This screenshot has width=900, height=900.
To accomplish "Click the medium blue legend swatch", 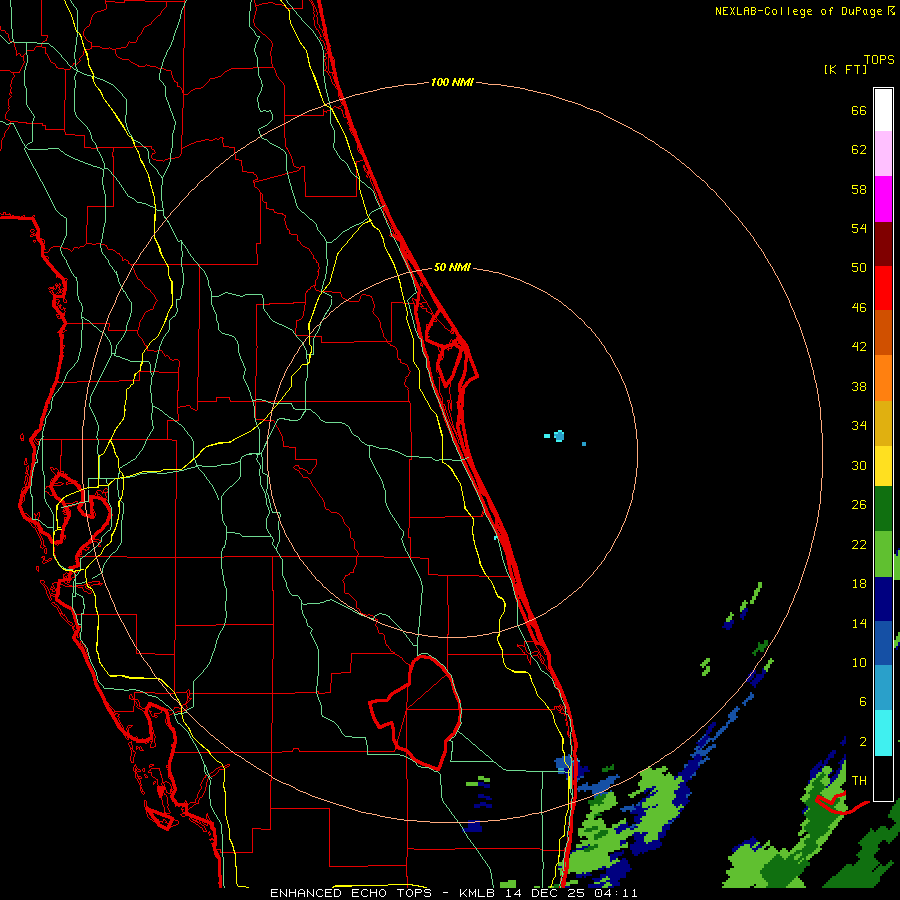I will pyautogui.click(x=883, y=643).
